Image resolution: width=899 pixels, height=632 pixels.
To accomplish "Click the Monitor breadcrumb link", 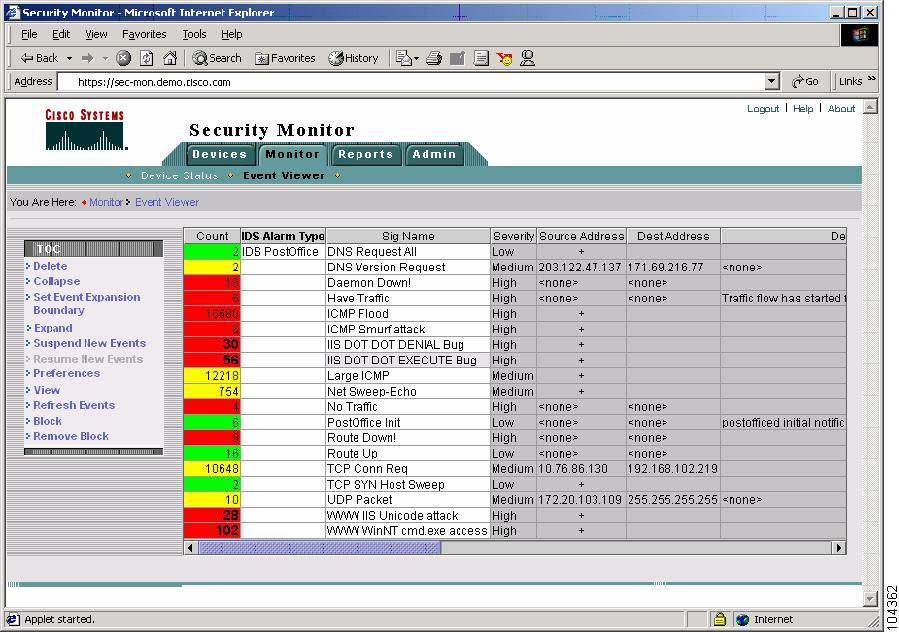I will pos(105,202).
